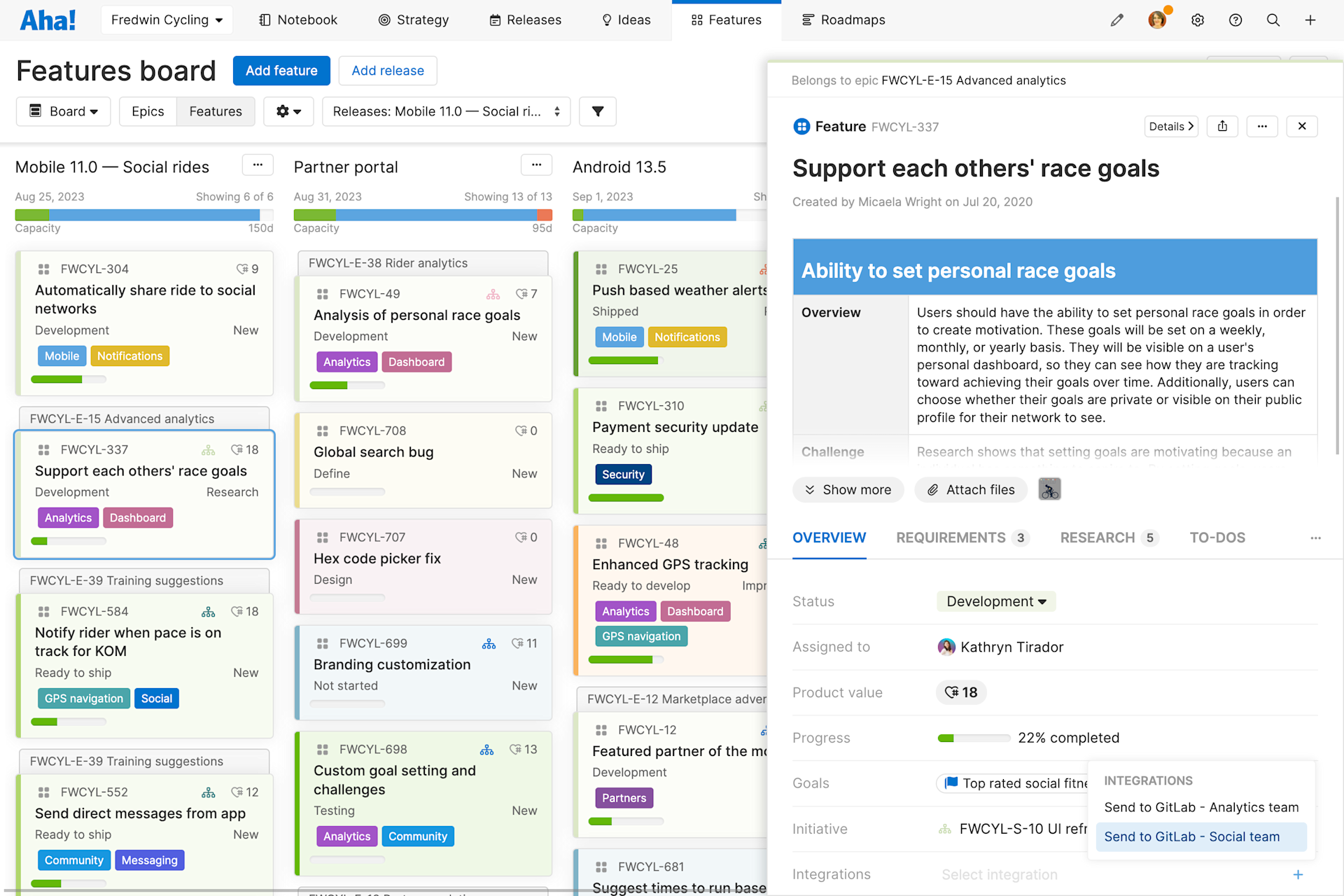Click the gear icon in the top toolbar
The image size is (1344, 896).
pyautogui.click(x=1197, y=20)
